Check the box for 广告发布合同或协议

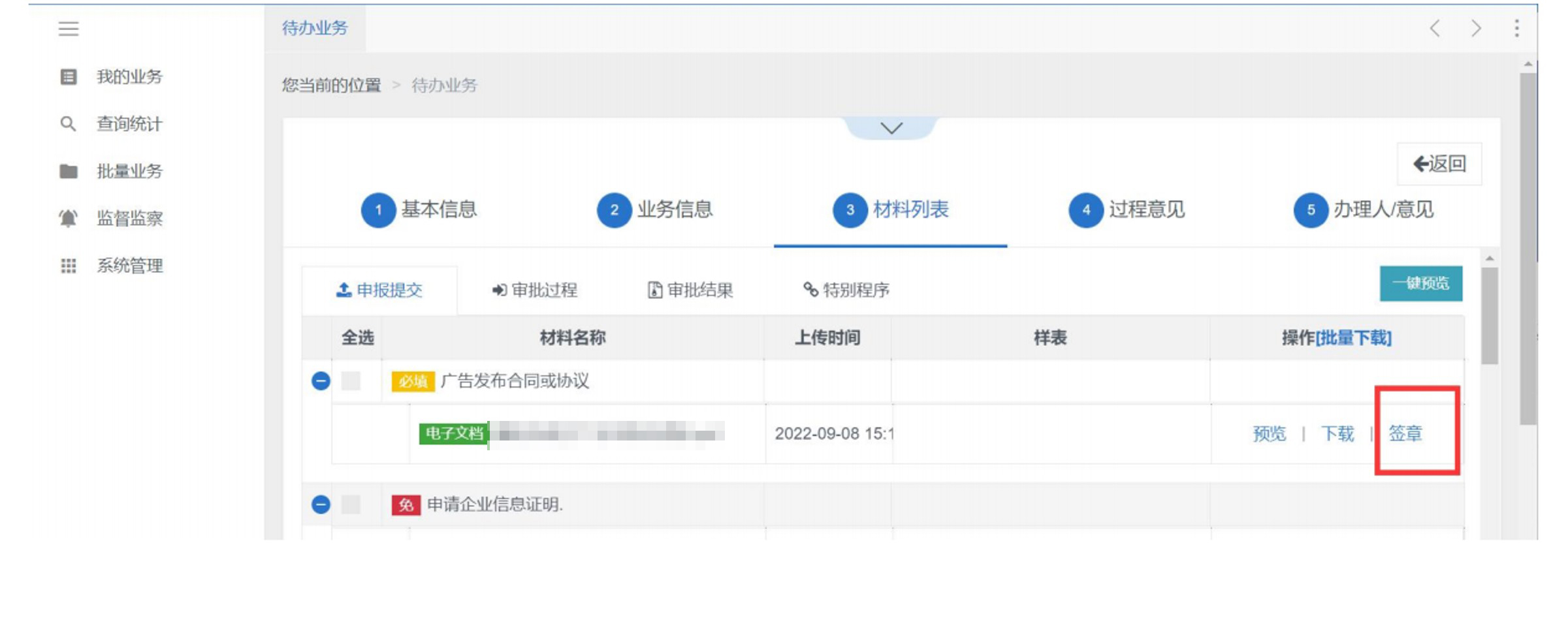pyautogui.click(x=351, y=380)
